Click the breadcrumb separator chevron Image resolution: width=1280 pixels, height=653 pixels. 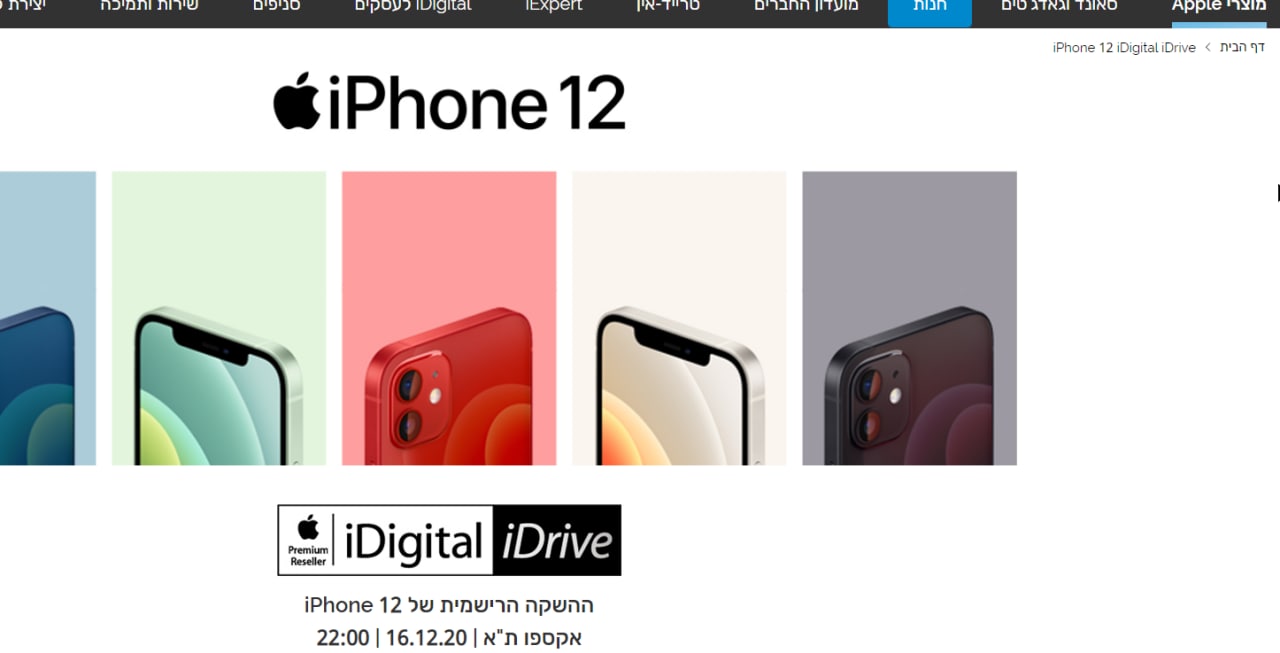(x=1208, y=47)
